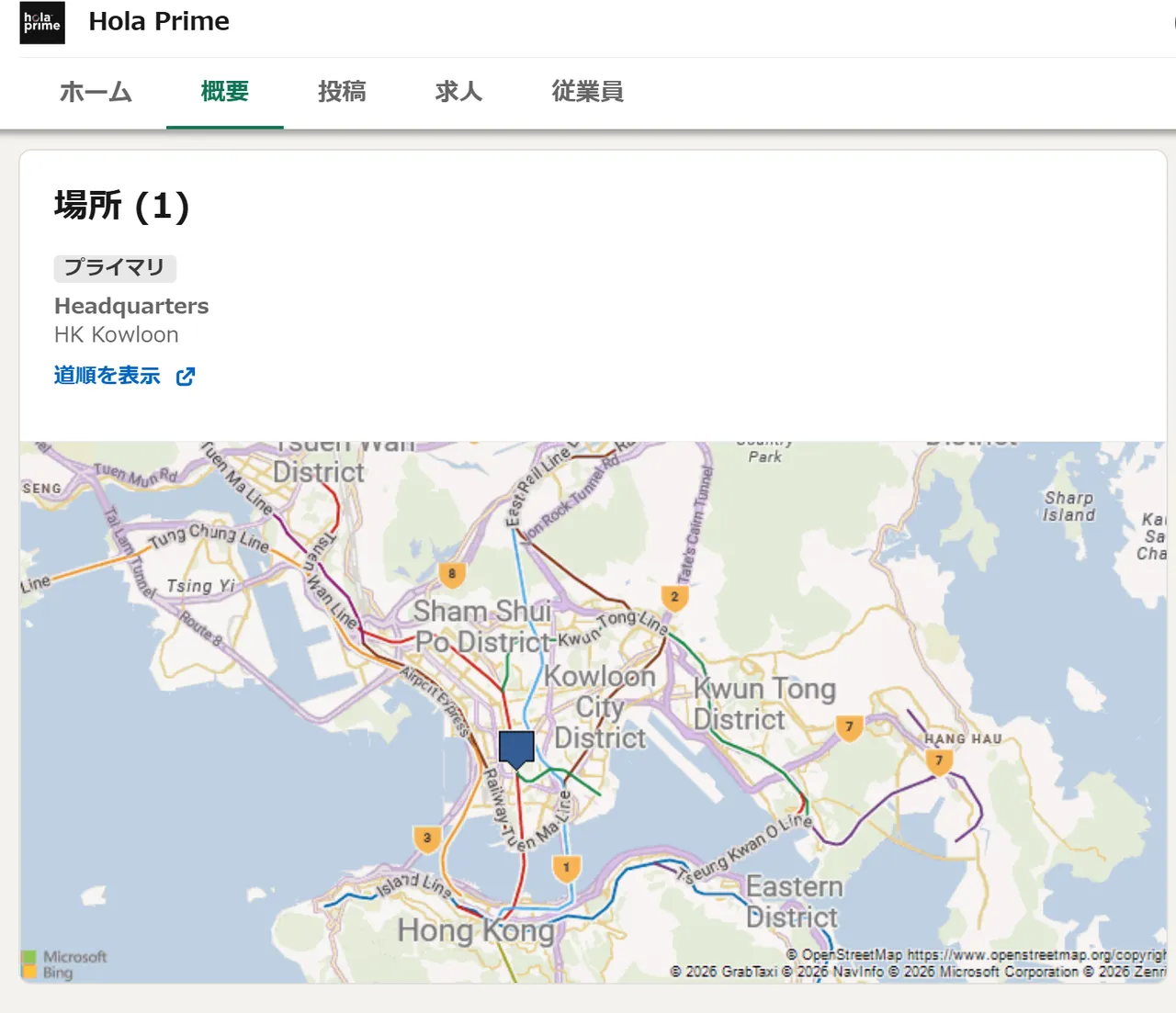Click the blue headquarters map pin

click(516, 749)
